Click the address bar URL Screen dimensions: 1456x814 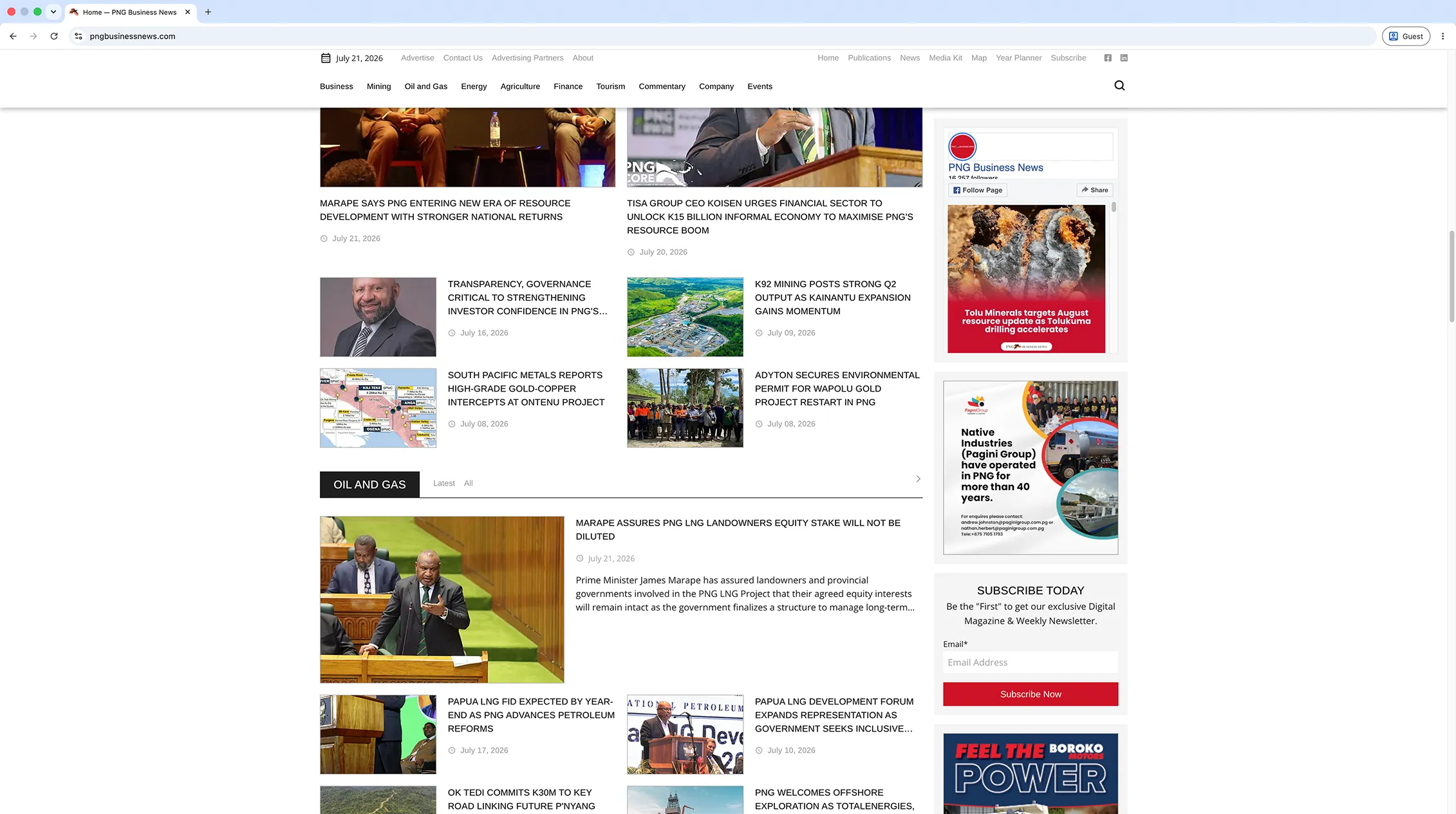point(133,36)
